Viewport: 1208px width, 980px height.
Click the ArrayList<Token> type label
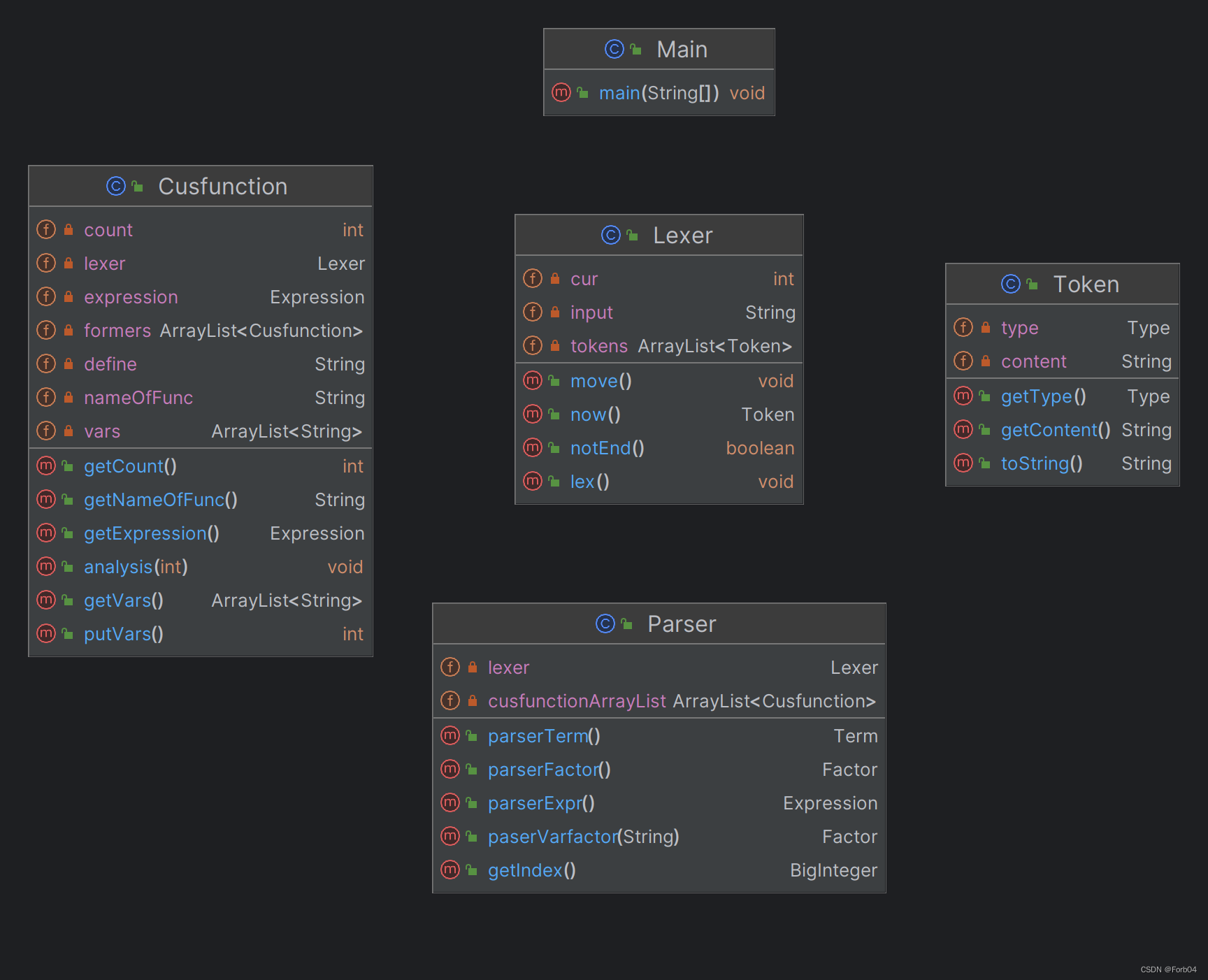coord(714,346)
